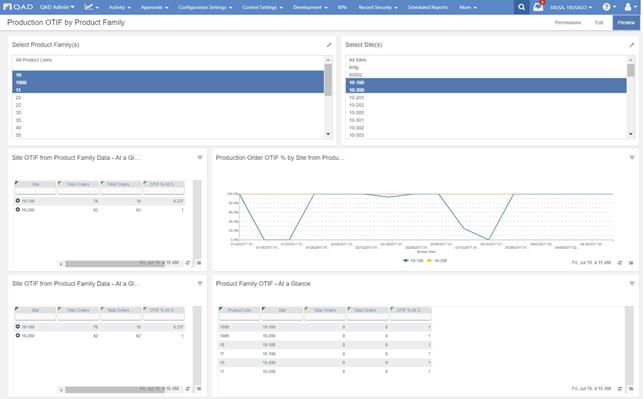643x399 pixels.
Task: Click the Preview button
Action: pos(626,23)
